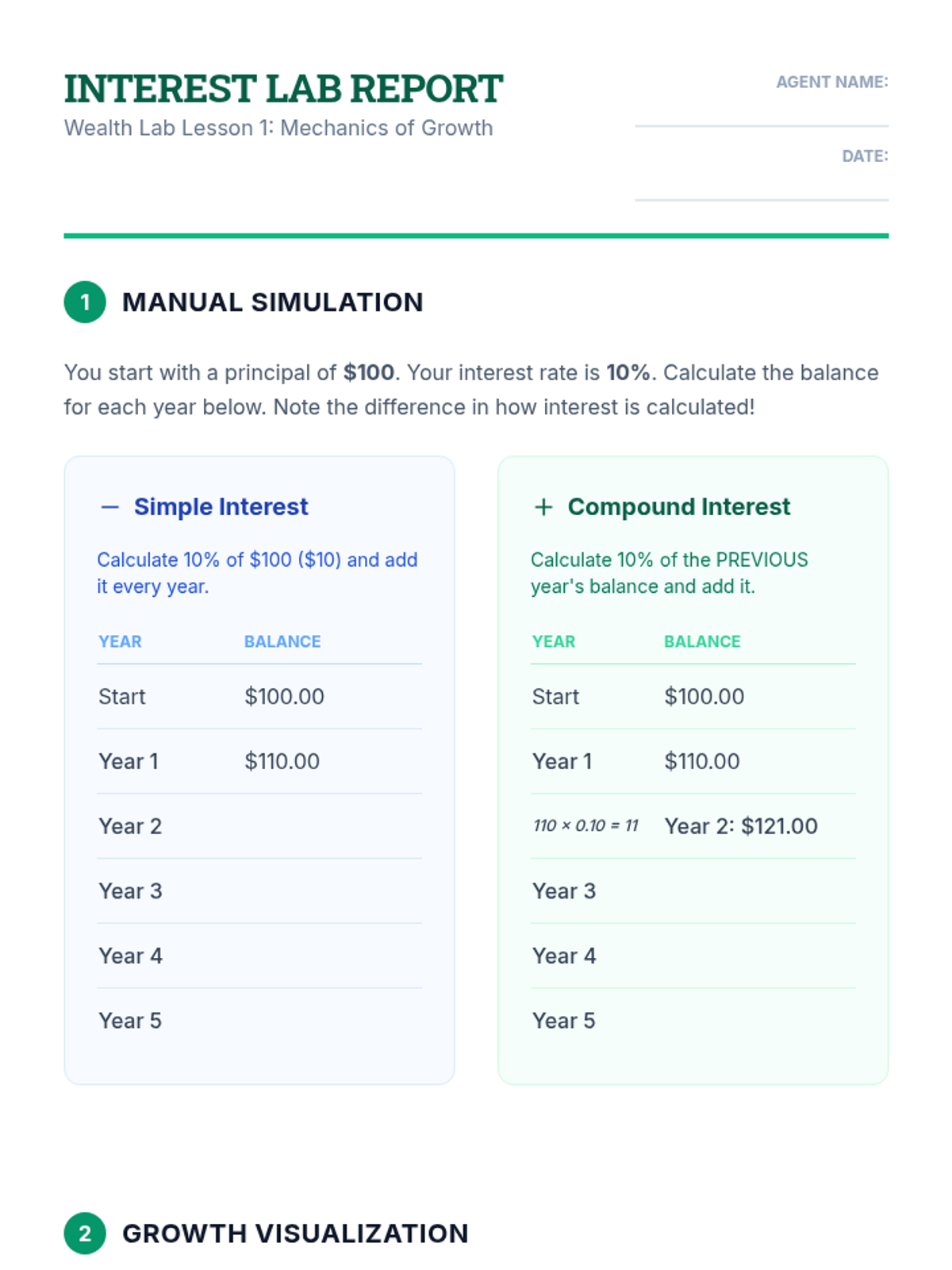Click the Year 2: $121.00 compound answer
The height and width of the screenshot is (1270, 952).
point(741,826)
